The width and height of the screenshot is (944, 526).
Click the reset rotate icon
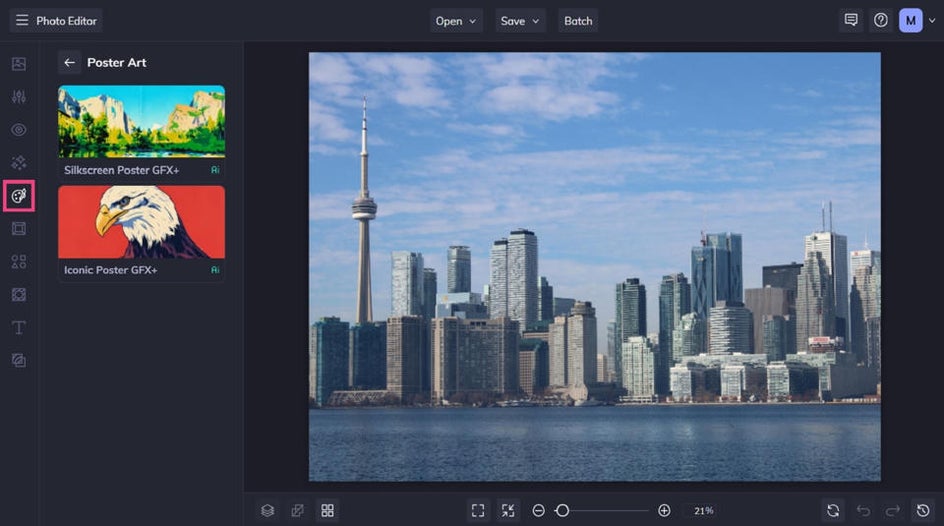pos(833,510)
